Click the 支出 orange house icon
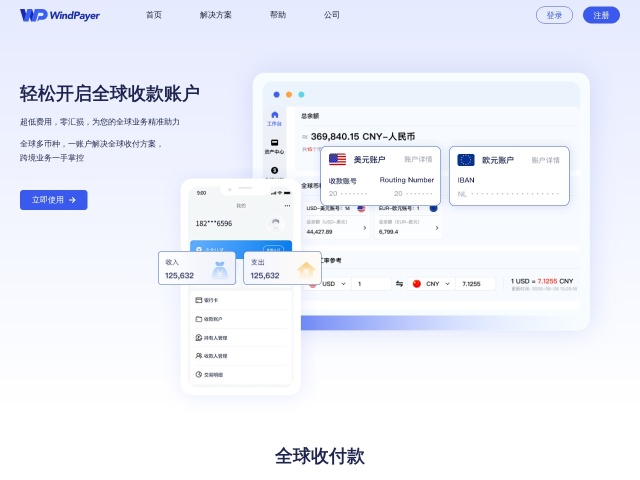This screenshot has width=640, height=480. point(306,271)
